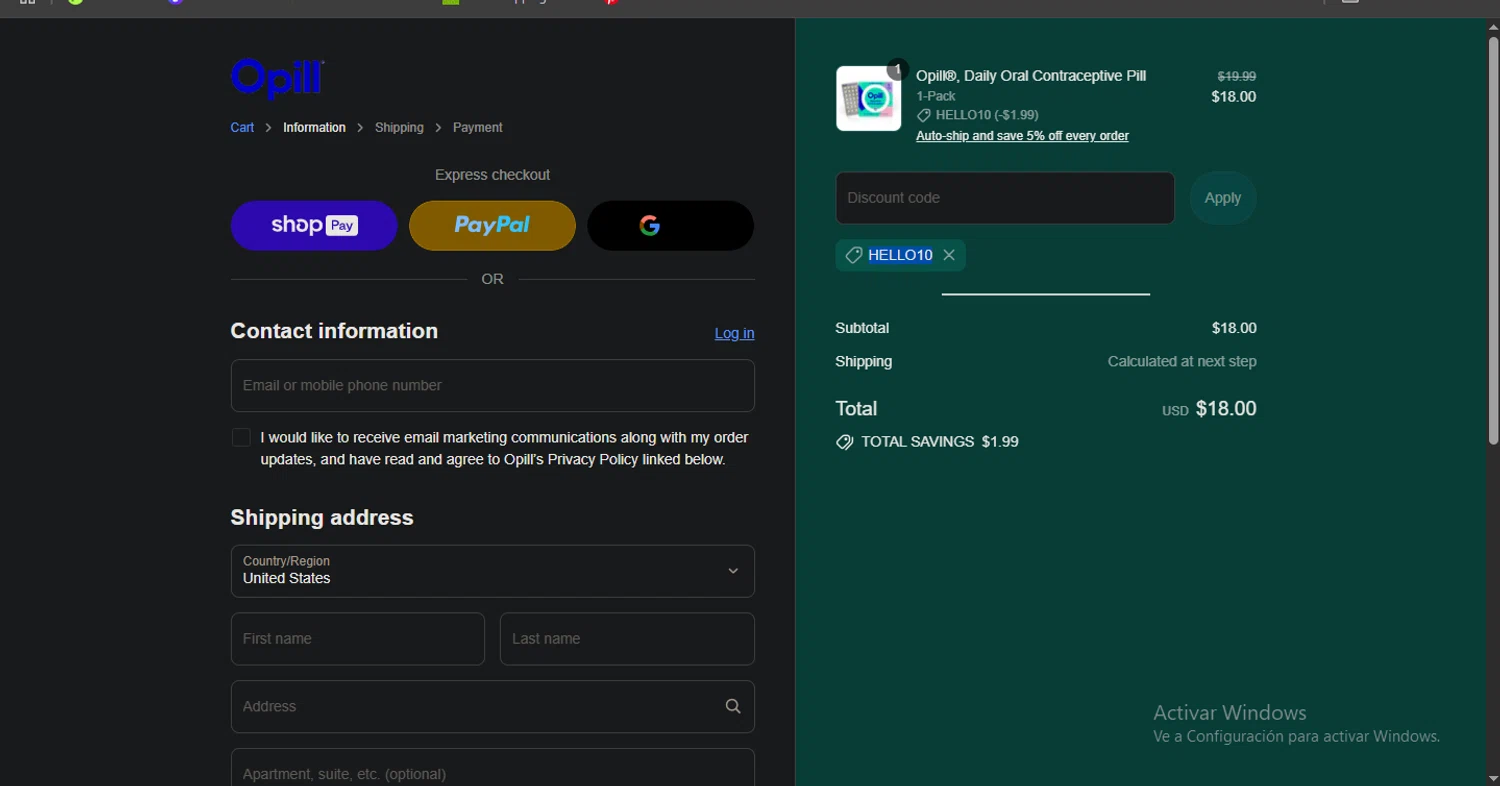Click the discount tag icon beside HELLO10 chip
This screenshot has height=786, width=1500.
click(853, 255)
